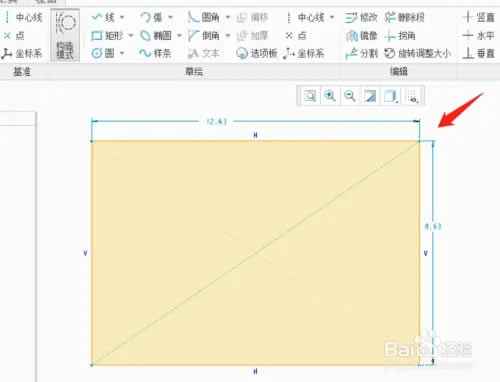Open the Palette (选项板) tool
This screenshot has height=382, width=500.
(257, 53)
